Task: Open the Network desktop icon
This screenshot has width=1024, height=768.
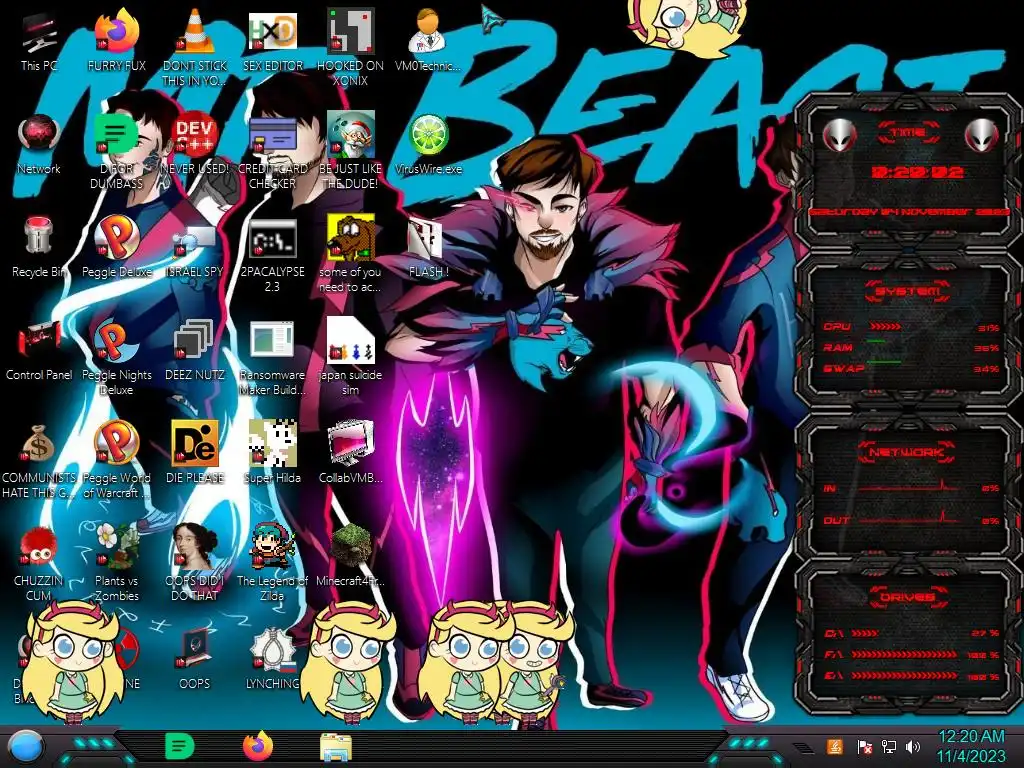Action: coord(39,145)
